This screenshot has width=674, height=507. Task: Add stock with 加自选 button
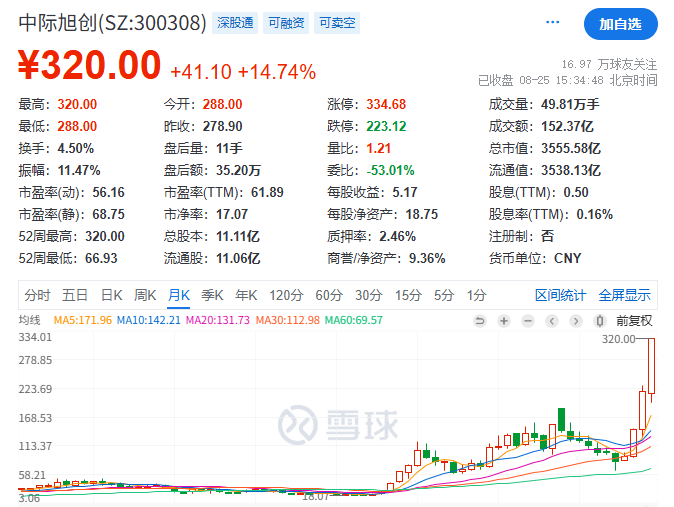[x=620, y=24]
